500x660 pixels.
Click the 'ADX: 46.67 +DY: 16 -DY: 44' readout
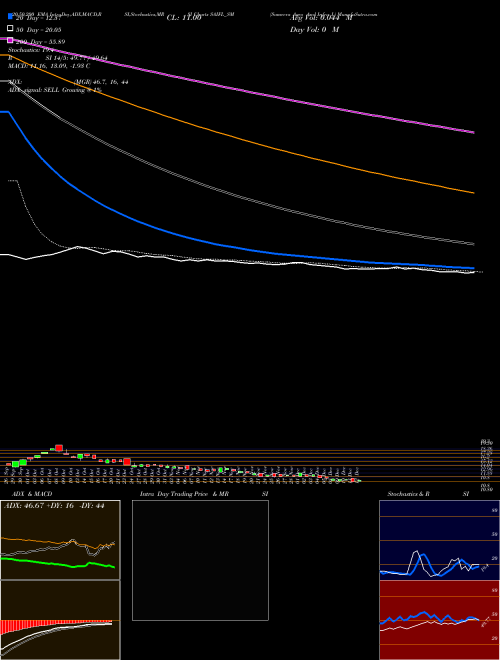[x=54, y=506]
